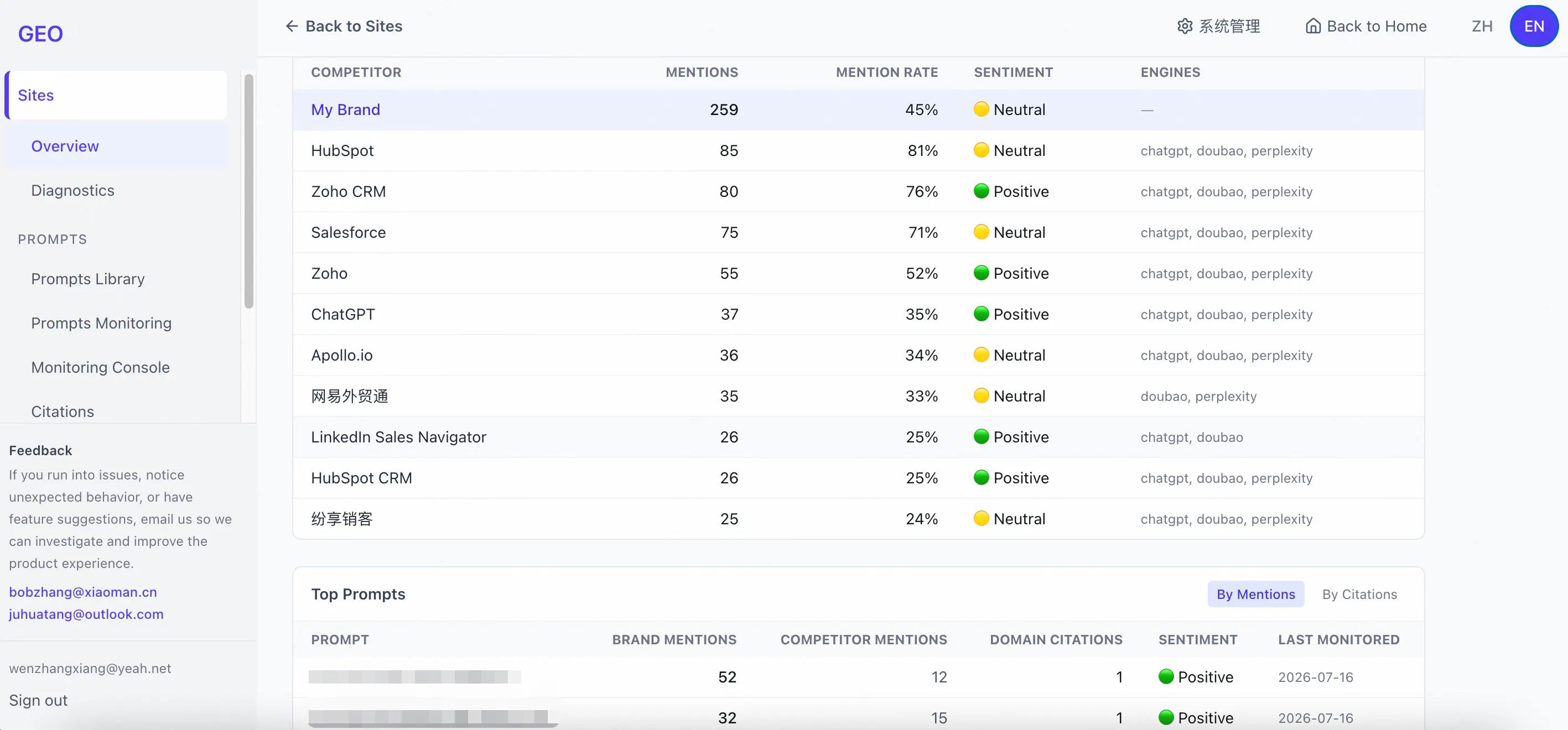1568x730 pixels.
Task: Click the MENTION RATE column header
Action: pyautogui.click(x=887, y=72)
